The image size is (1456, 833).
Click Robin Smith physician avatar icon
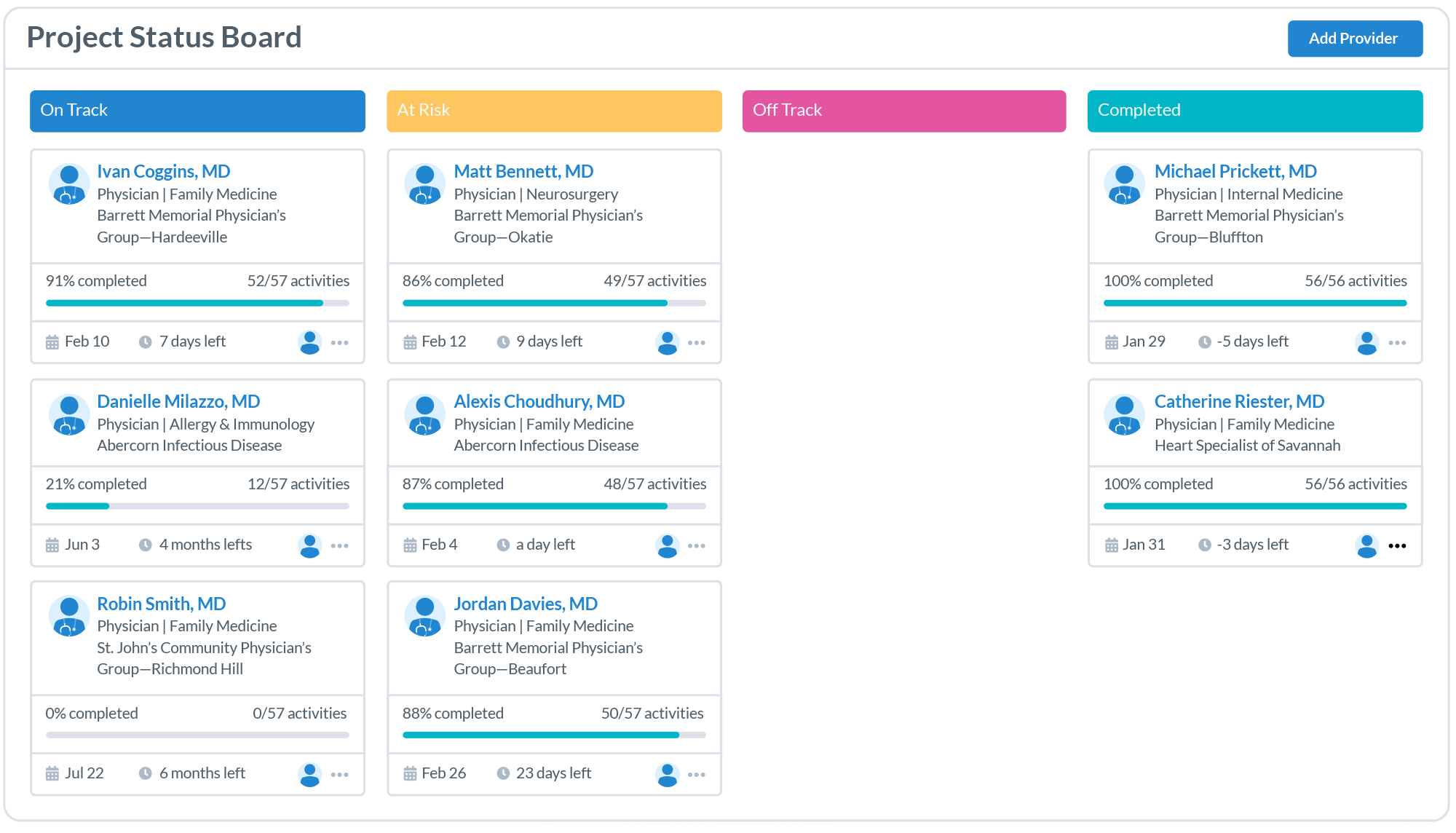click(x=69, y=616)
